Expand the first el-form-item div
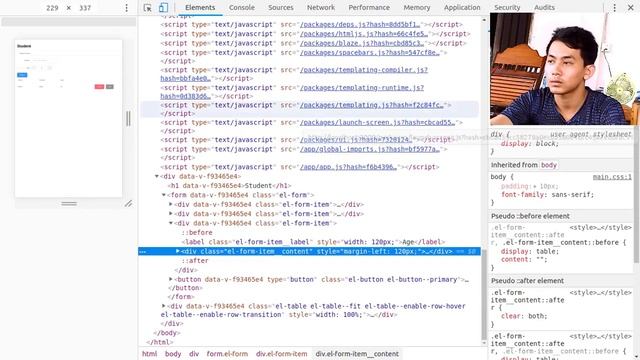This screenshot has width=640, height=360. point(171,204)
